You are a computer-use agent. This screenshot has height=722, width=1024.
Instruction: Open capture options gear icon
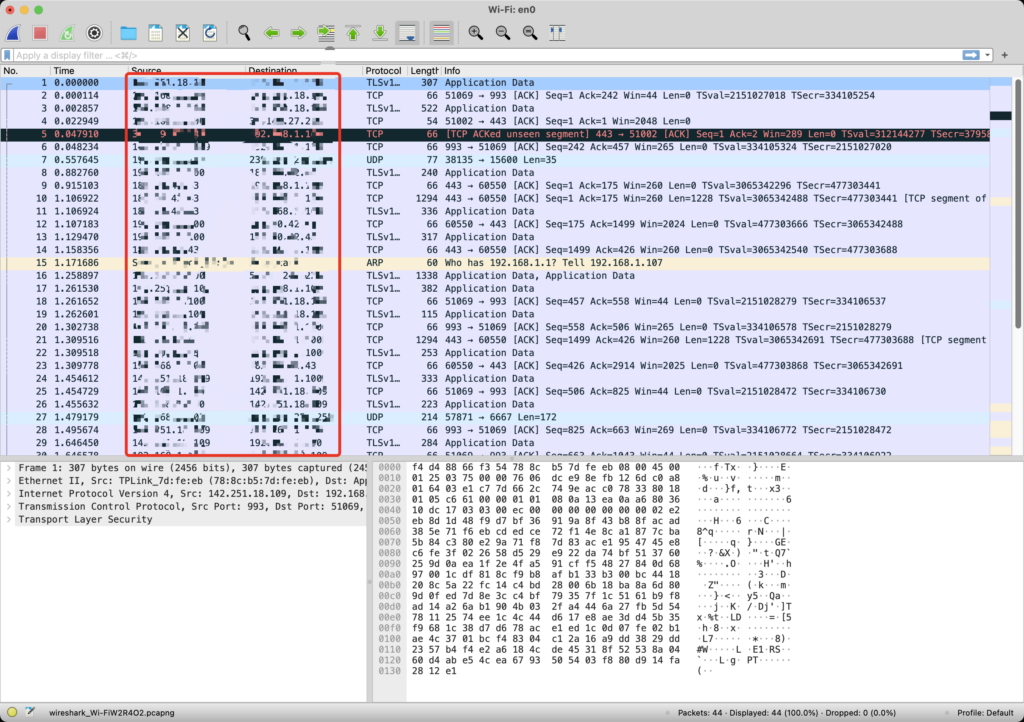(x=94, y=33)
